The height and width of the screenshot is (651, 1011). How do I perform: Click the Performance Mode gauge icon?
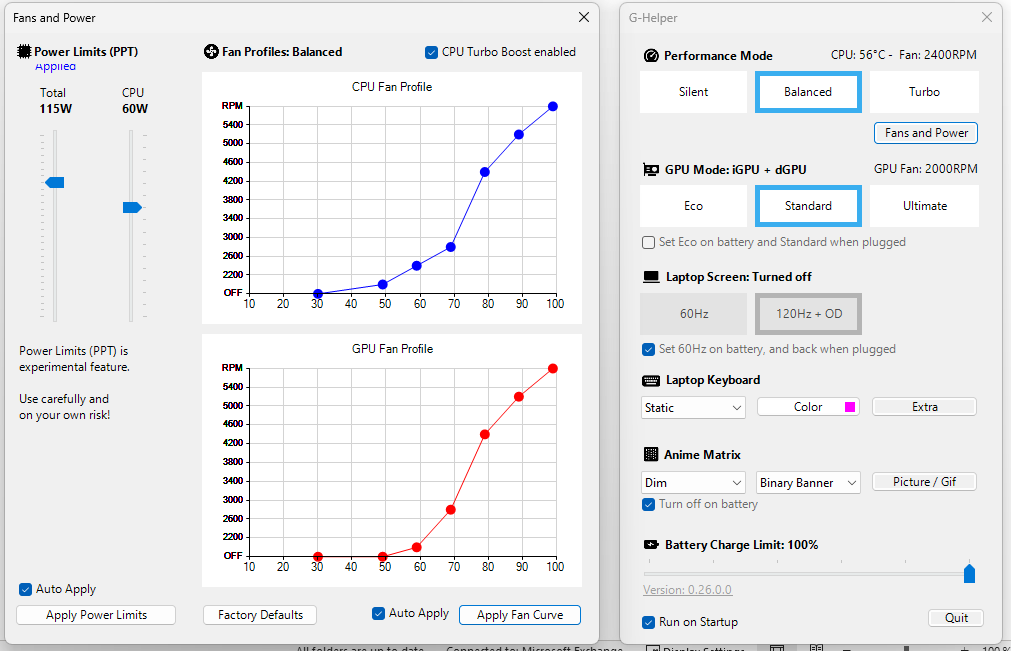tap(651, 55)
